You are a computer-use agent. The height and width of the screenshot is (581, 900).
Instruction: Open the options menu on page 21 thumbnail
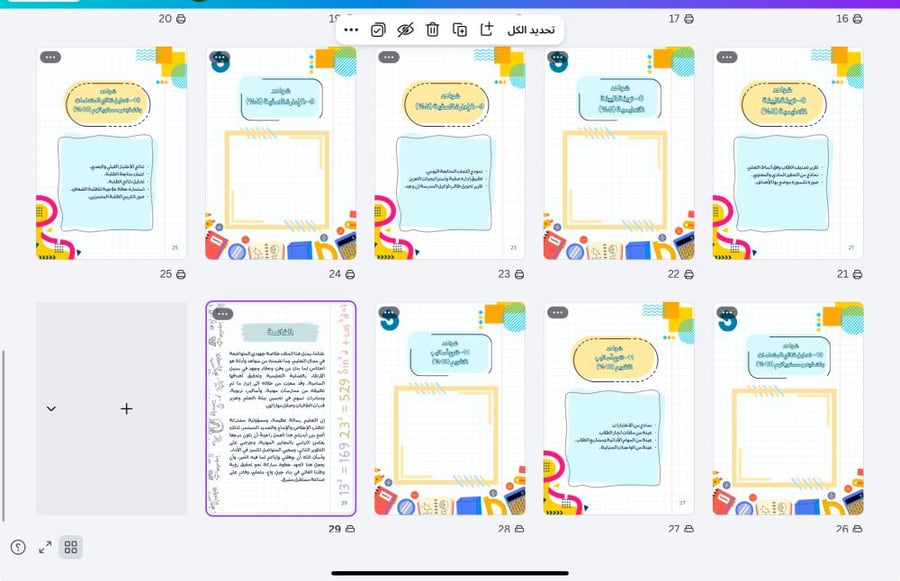click(727, 57)
